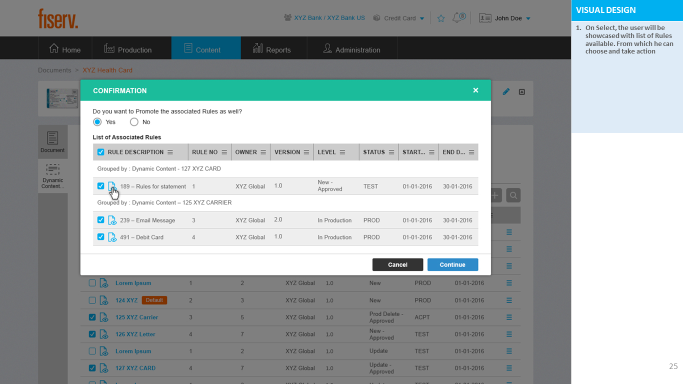Select the Yes radio button
Viewport: 683px width, 384px height.
pyautogui.click(x=97, y=122)
